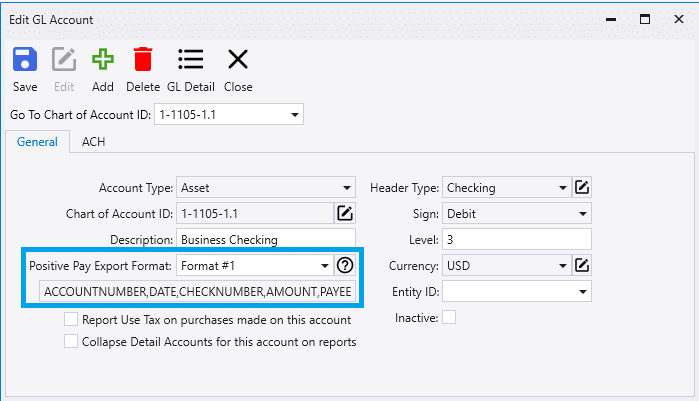Click the Save disk icon

click(x=25, y=59)
